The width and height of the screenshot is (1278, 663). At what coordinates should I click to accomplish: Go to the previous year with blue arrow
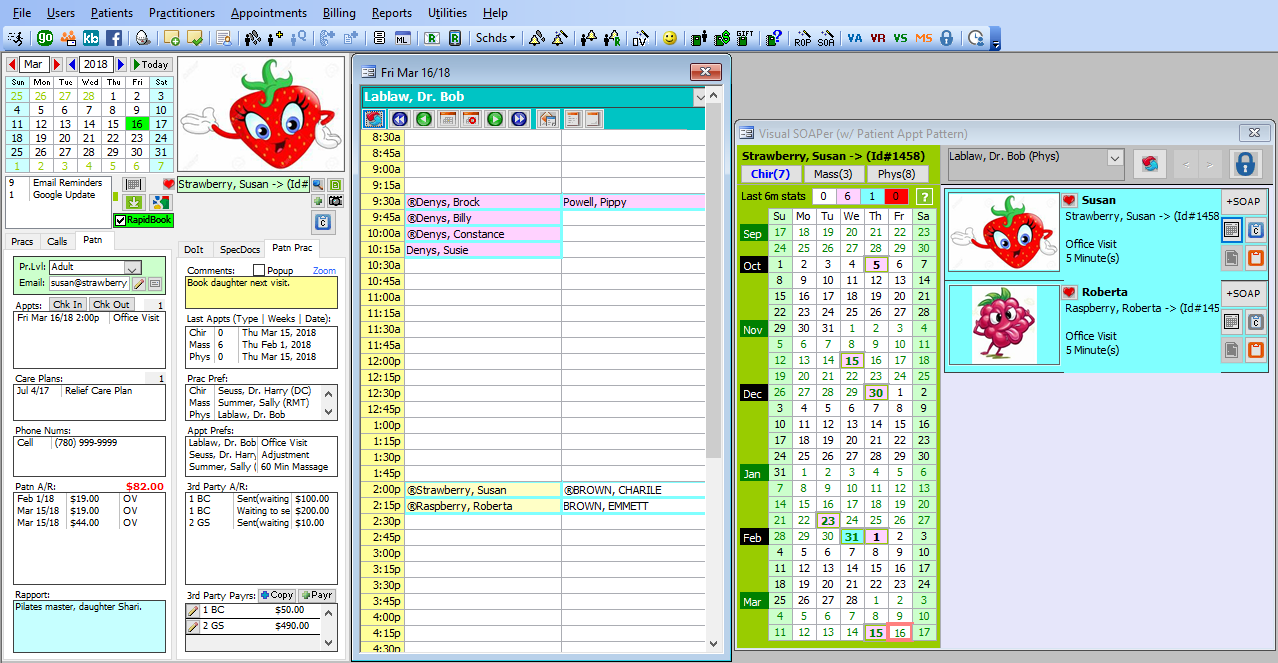[71, 65]
